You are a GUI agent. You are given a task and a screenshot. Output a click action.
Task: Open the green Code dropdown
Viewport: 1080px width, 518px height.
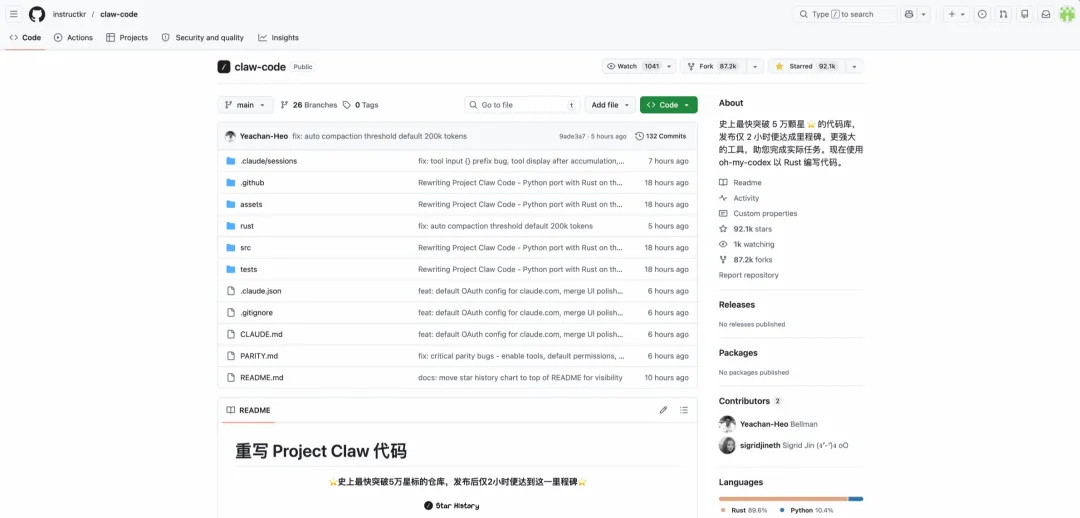click(668, 105)
